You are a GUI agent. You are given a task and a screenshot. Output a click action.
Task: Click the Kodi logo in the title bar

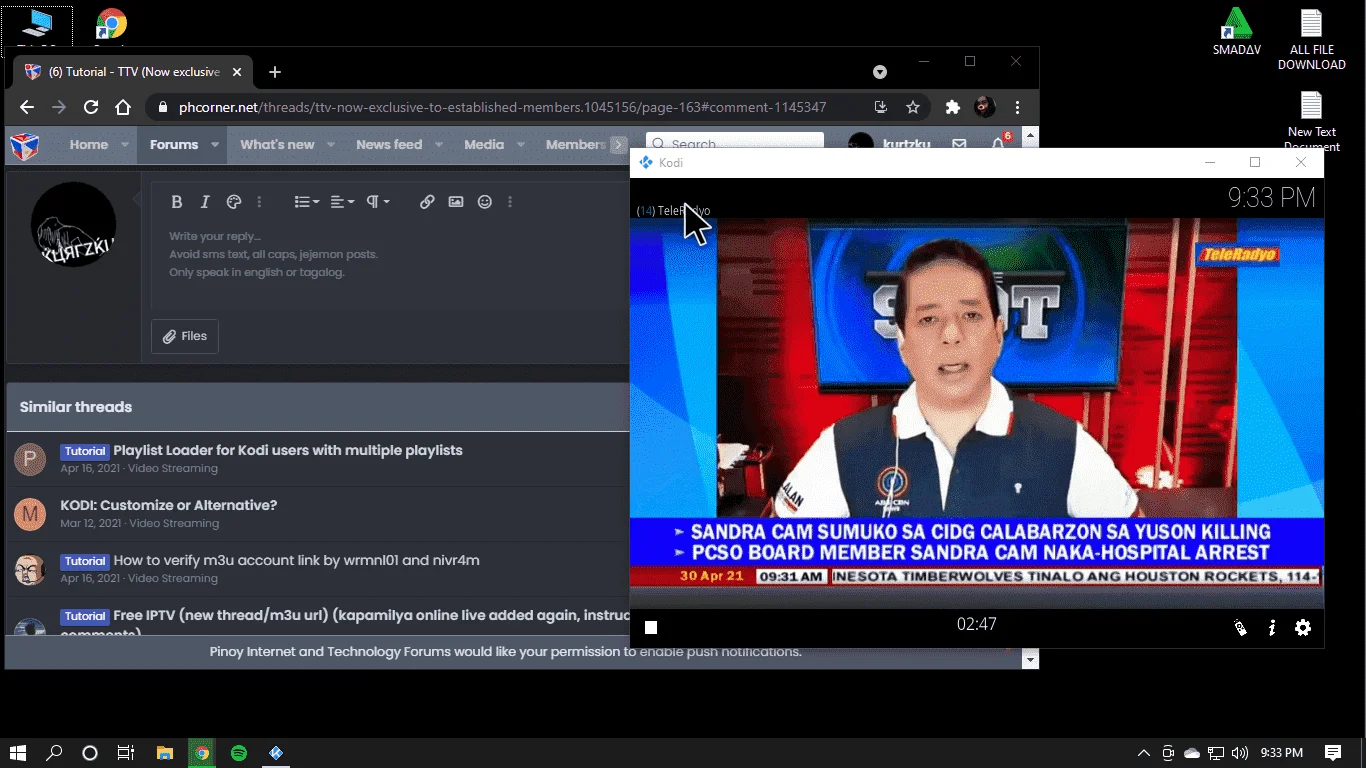[646, 162]
